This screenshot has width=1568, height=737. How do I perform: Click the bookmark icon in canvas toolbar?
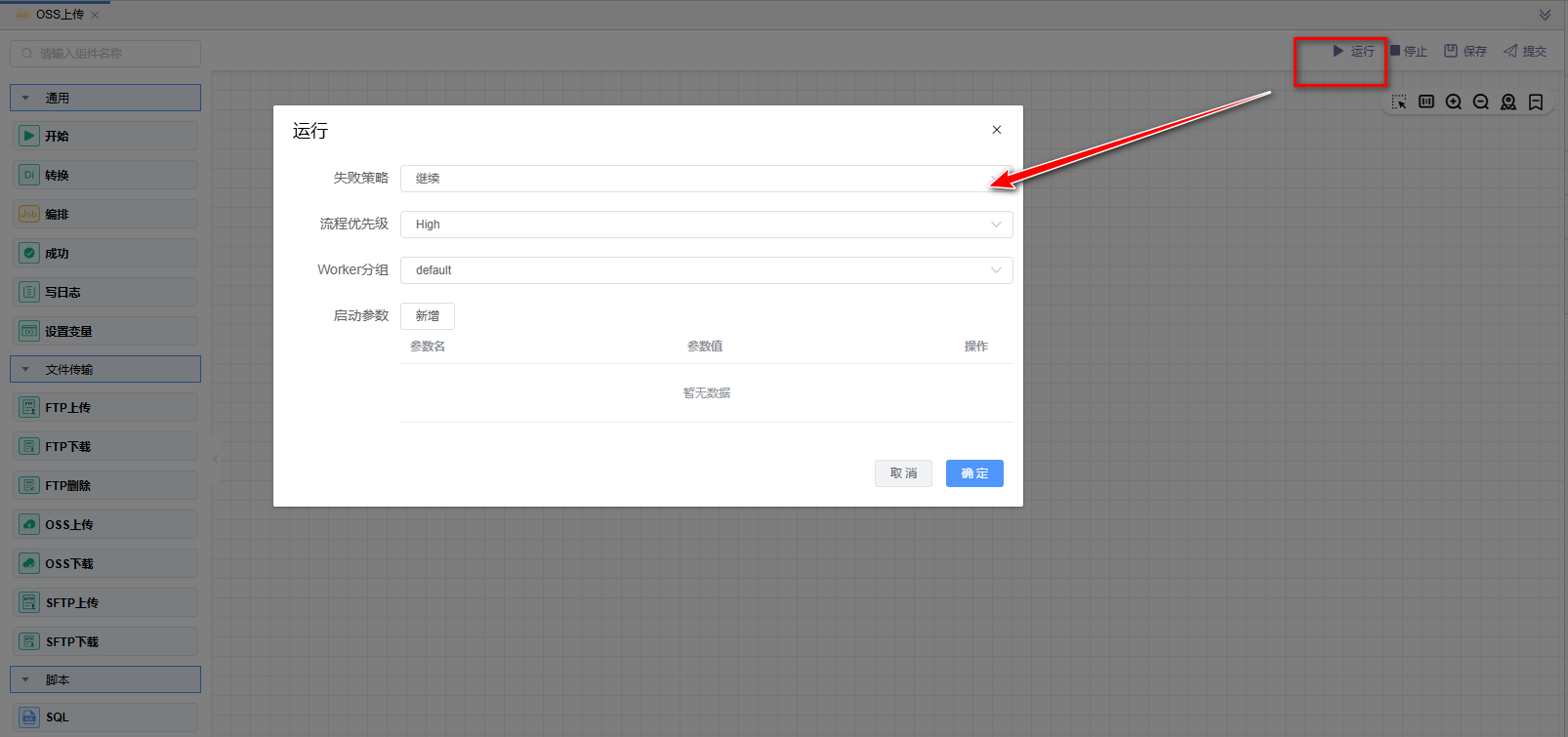tap(1536, 102)
